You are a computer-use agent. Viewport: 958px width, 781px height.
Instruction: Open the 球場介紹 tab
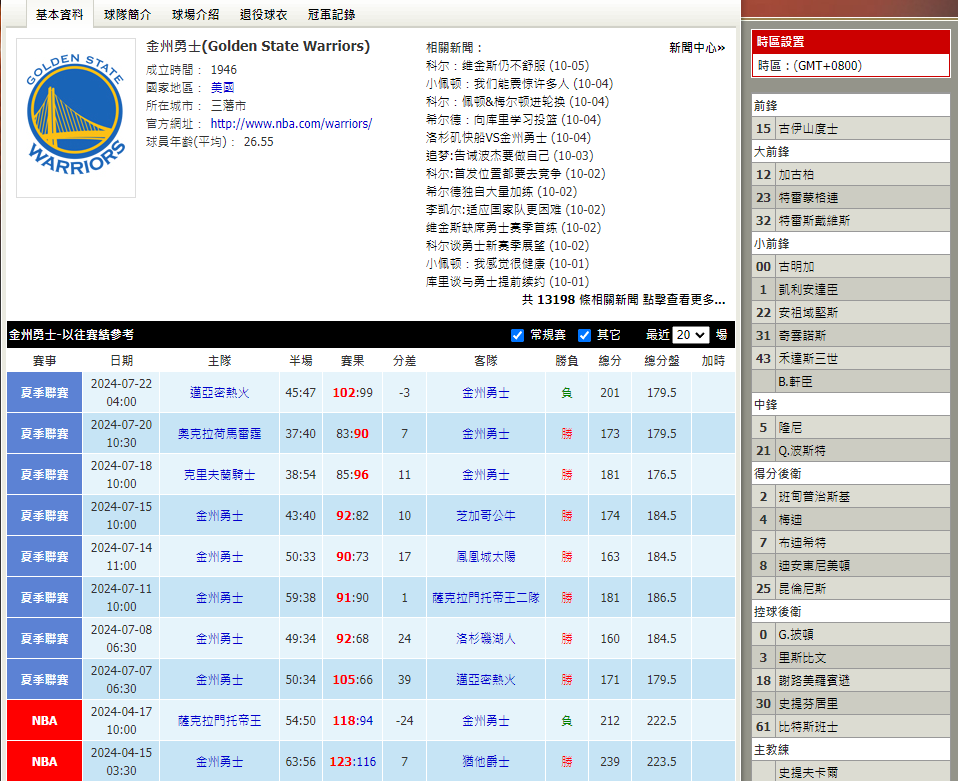(195, 15)
